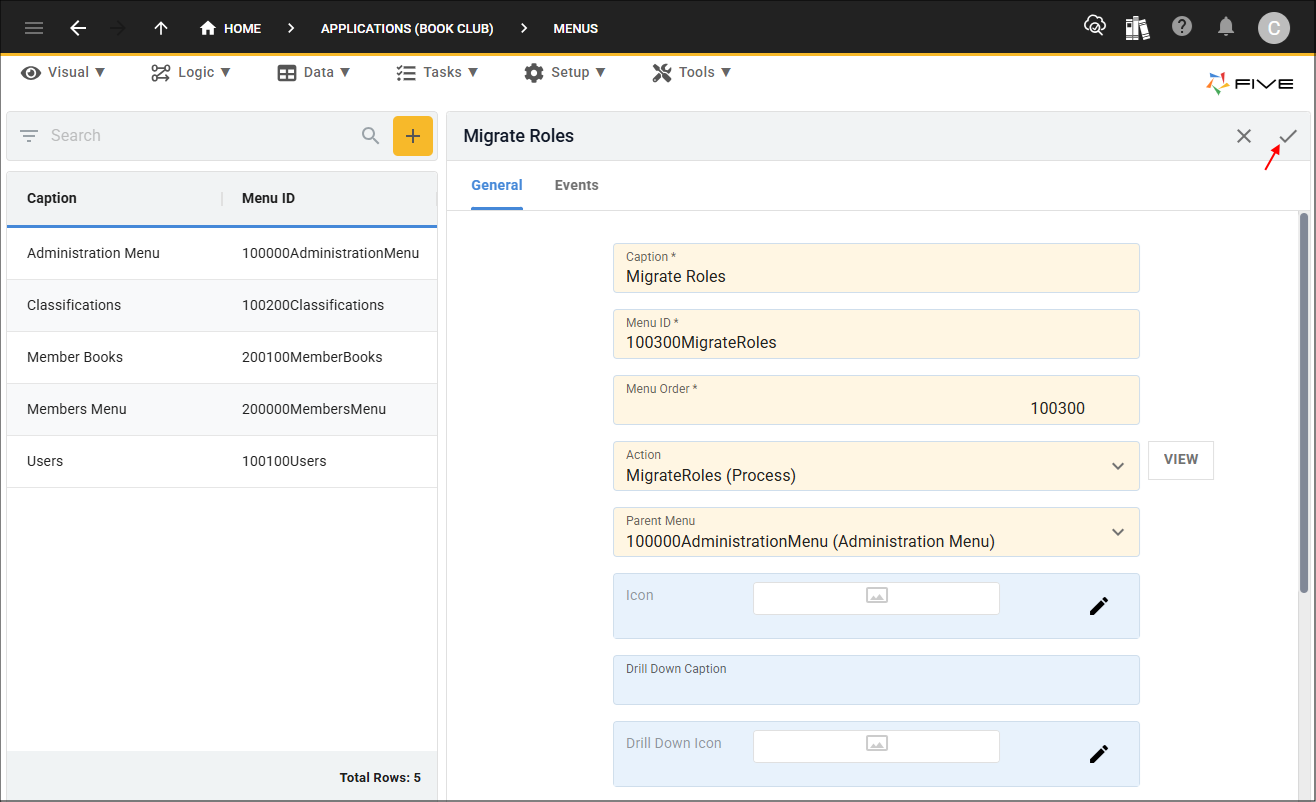
Task: Select the Classifications row
Action: [222, 305]
